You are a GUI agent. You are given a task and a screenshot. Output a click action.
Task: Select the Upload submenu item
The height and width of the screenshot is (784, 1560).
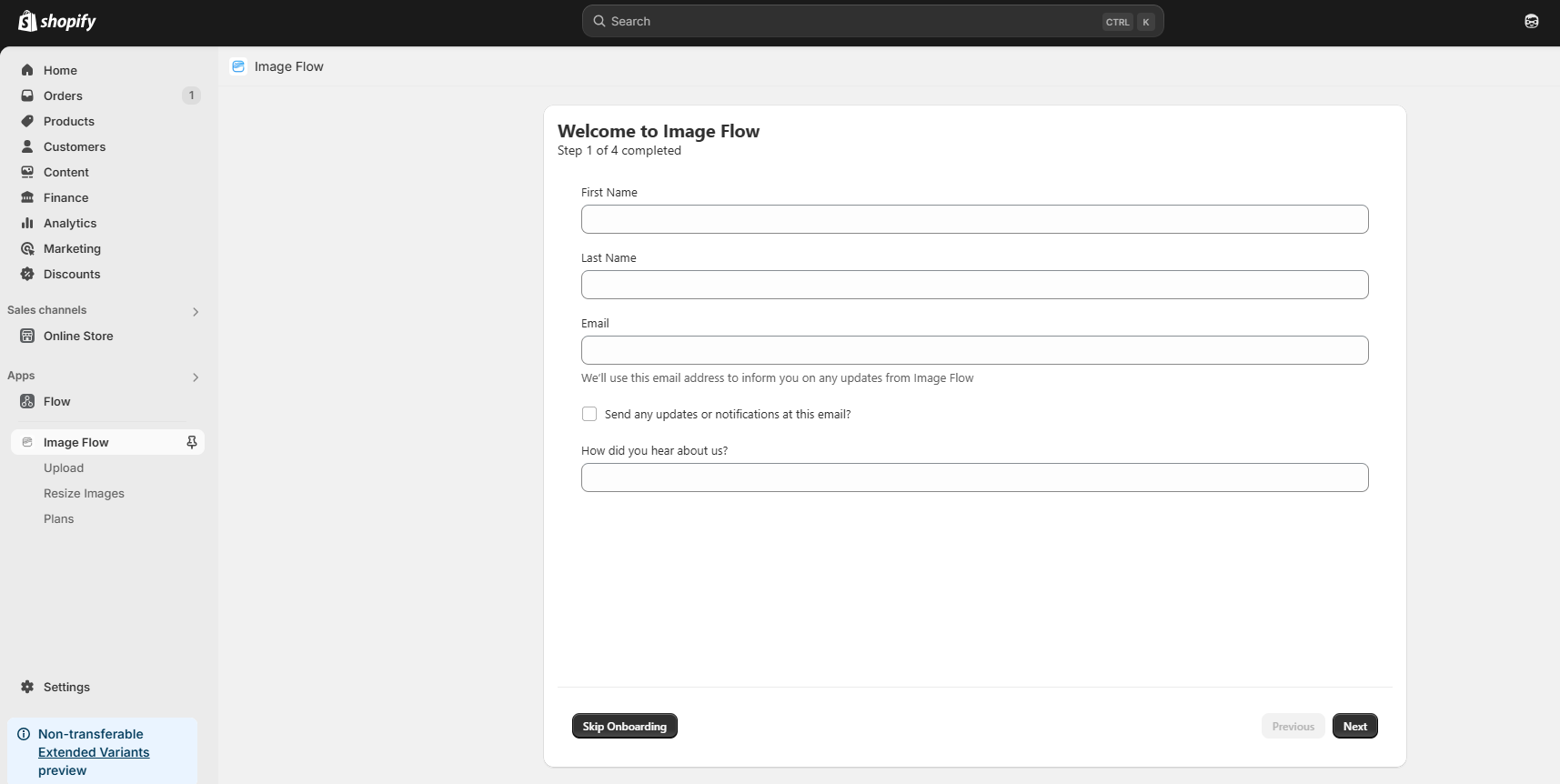click(x=64, y=467)
